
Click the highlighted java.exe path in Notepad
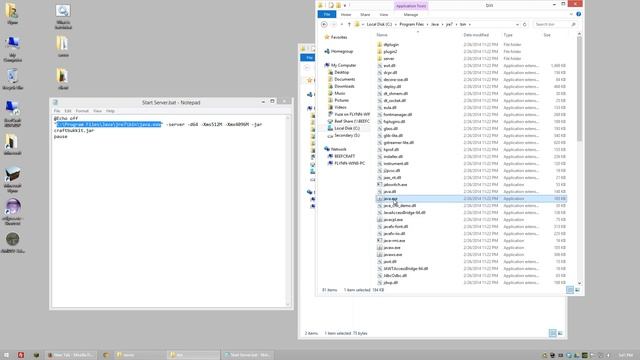109,124
